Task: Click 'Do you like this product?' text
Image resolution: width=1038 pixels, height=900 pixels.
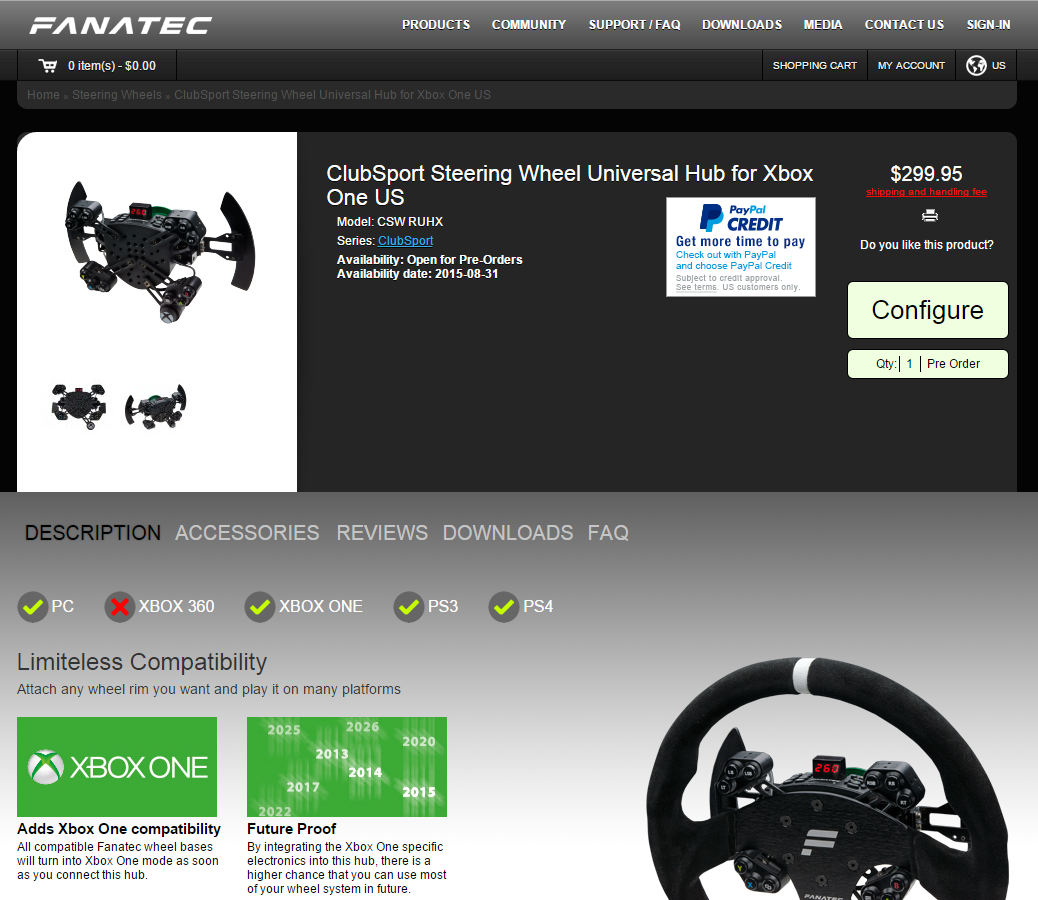Action: (x=926, y=245)
